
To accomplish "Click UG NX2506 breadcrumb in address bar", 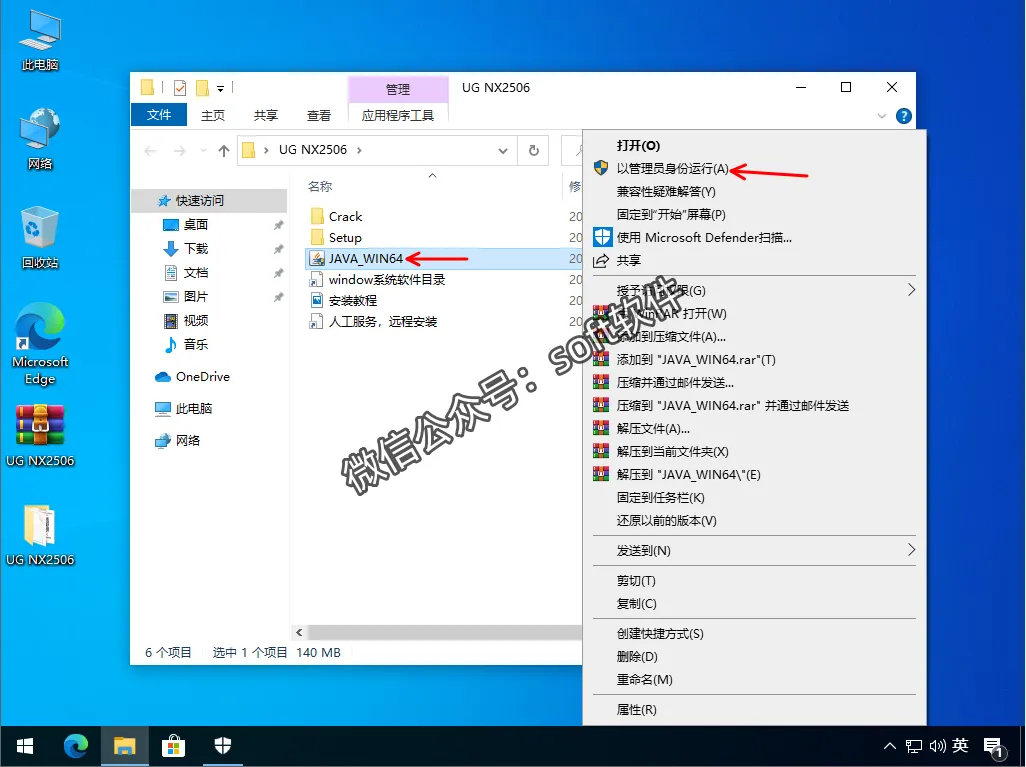I will (312, 150).
